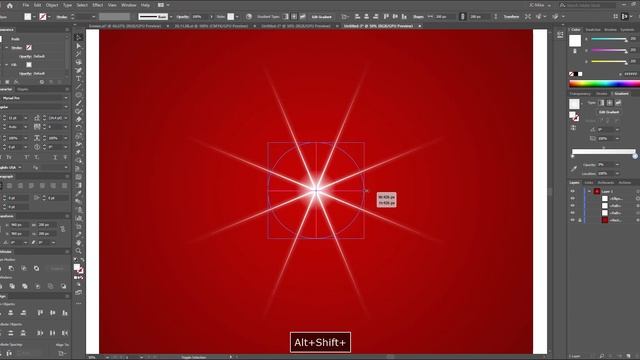Close the active Untitled-2 document tab
This screenshot has width=640, height=360.
point(420,26)
